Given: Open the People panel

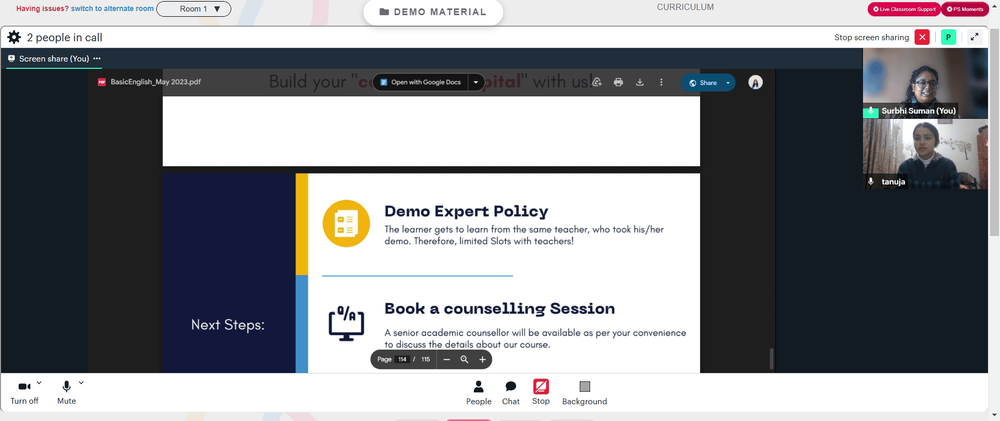Looking at the screenshot, I should 478,392.
